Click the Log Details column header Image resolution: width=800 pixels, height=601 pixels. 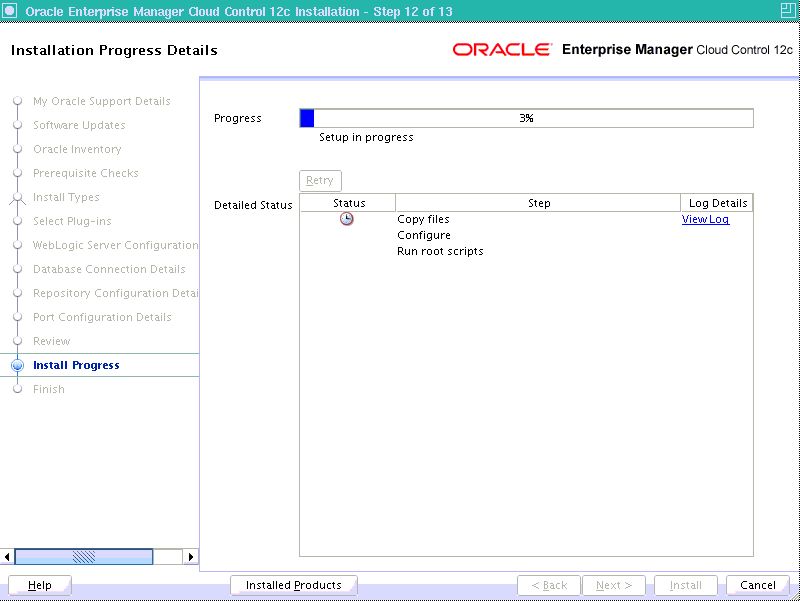pyautogui.click(x=717, y=203)
